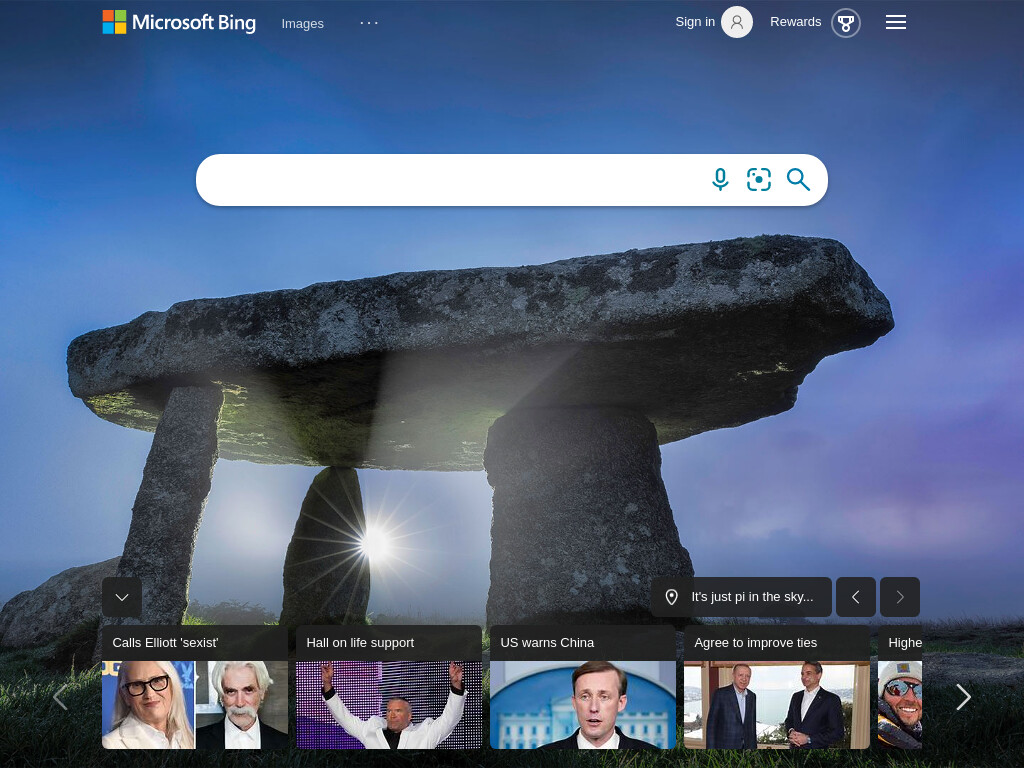
Task: Open "Hall on life support" headline
Action: point(360,643)
